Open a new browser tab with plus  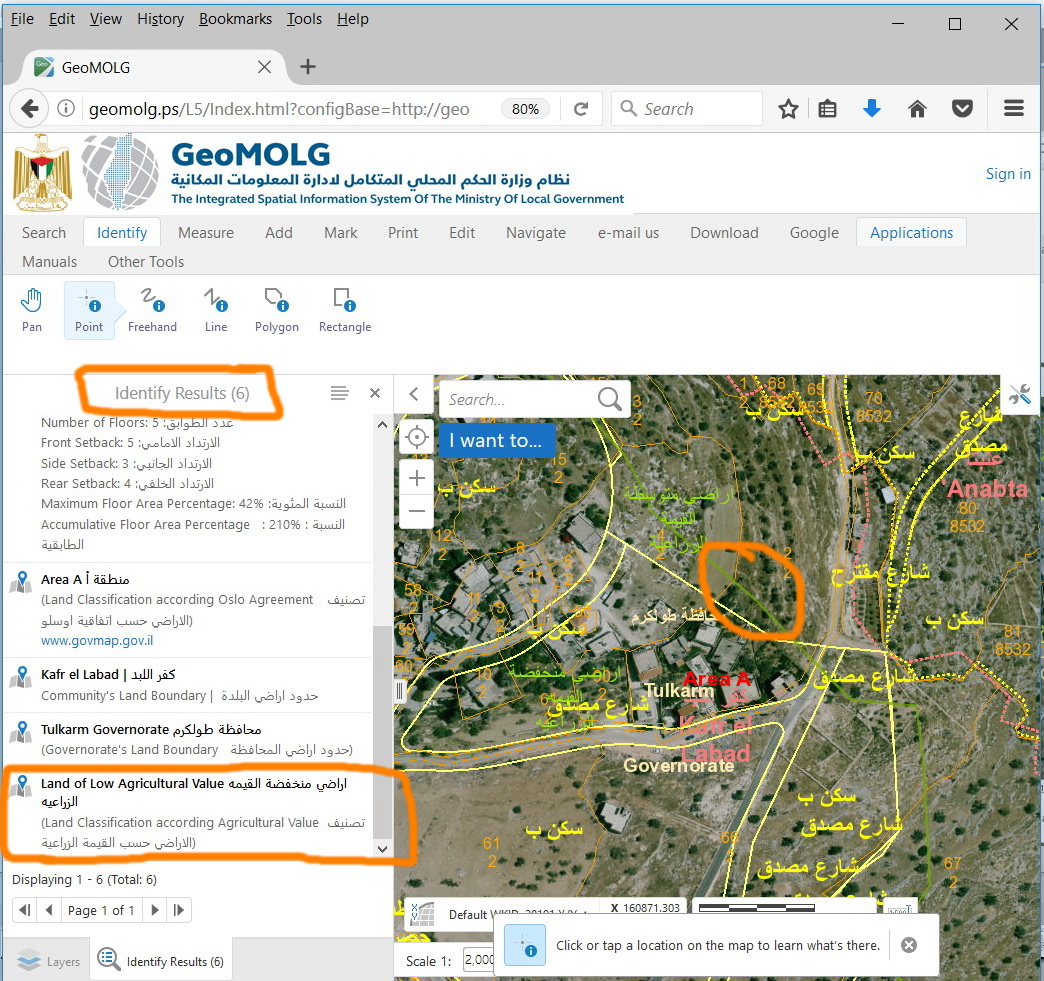308,67
